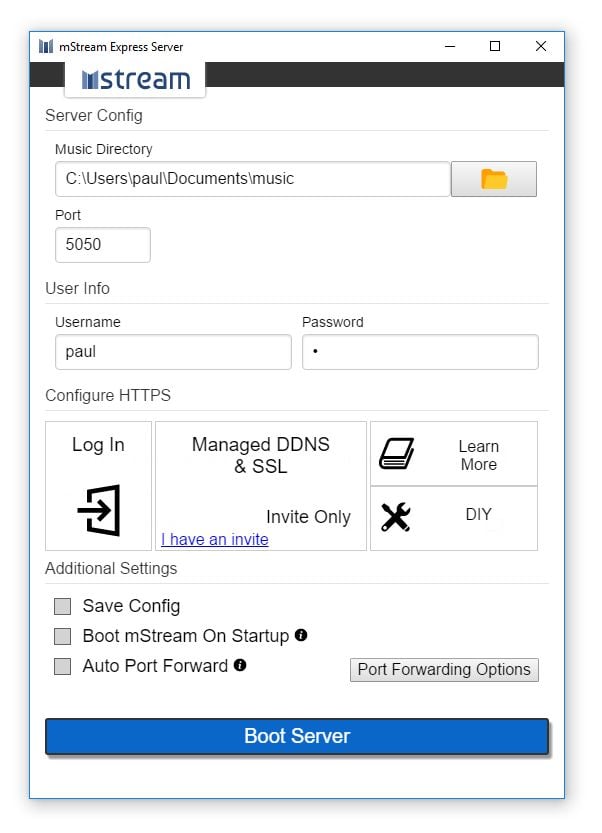Click info icon beside Auto Port Forward

click(240, 665)
